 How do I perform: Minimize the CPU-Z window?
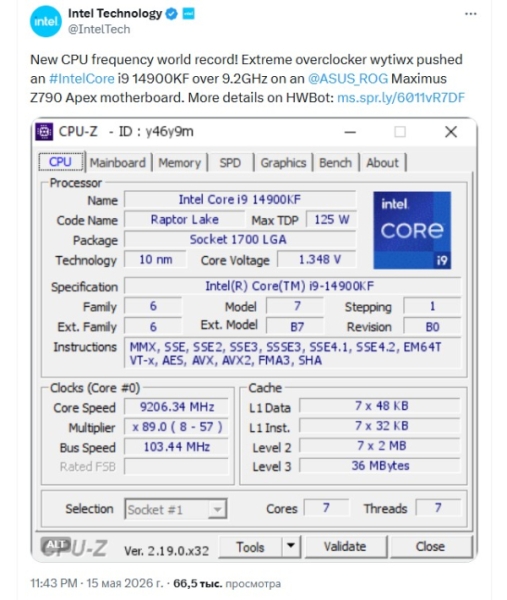pos(350,132)
